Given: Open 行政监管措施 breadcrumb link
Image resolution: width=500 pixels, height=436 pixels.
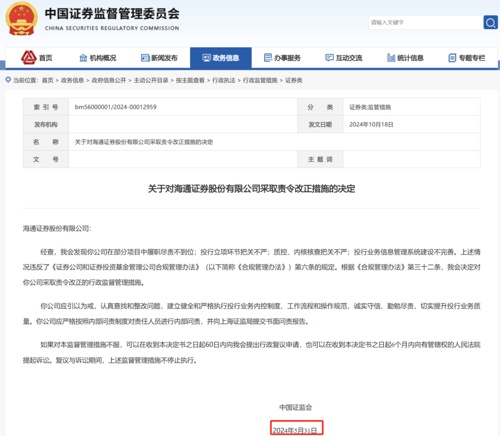Looking at the screenshot, I should coord(260,80).
